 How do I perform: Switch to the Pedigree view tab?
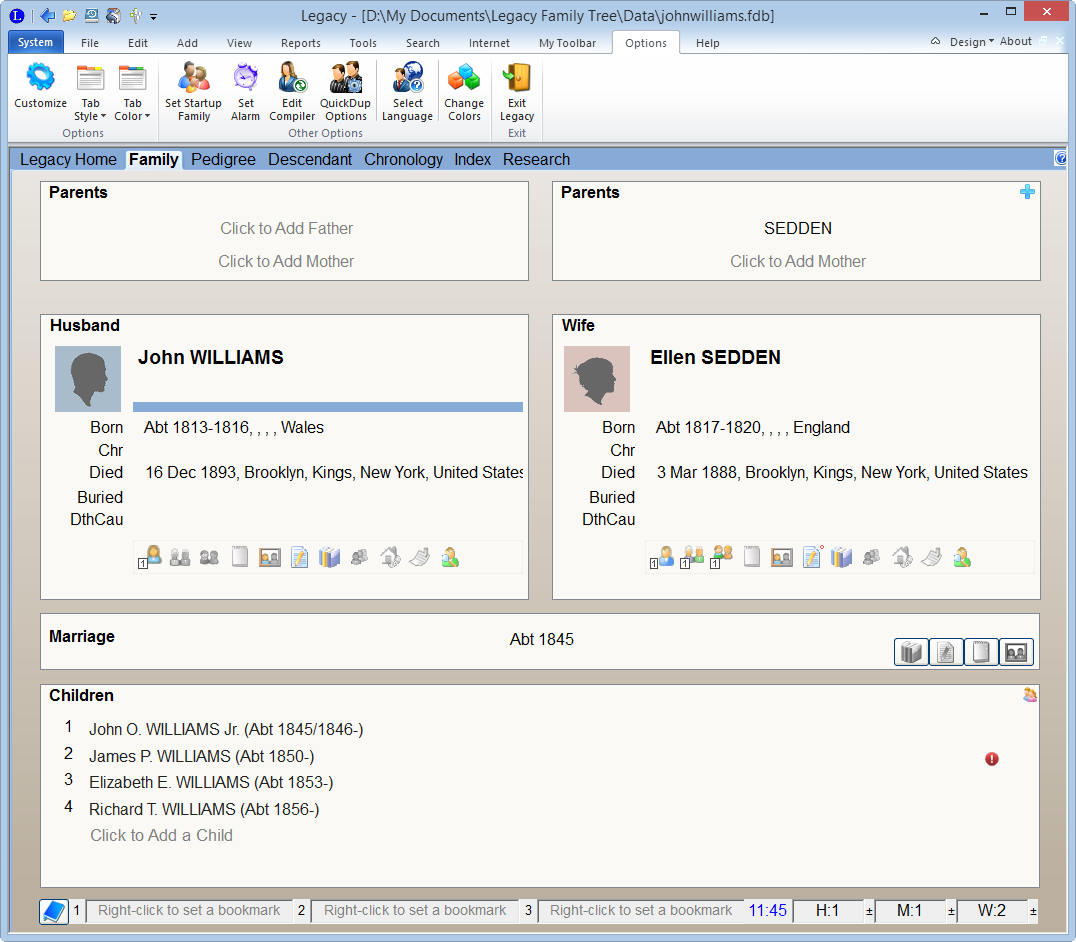(223, 160)
